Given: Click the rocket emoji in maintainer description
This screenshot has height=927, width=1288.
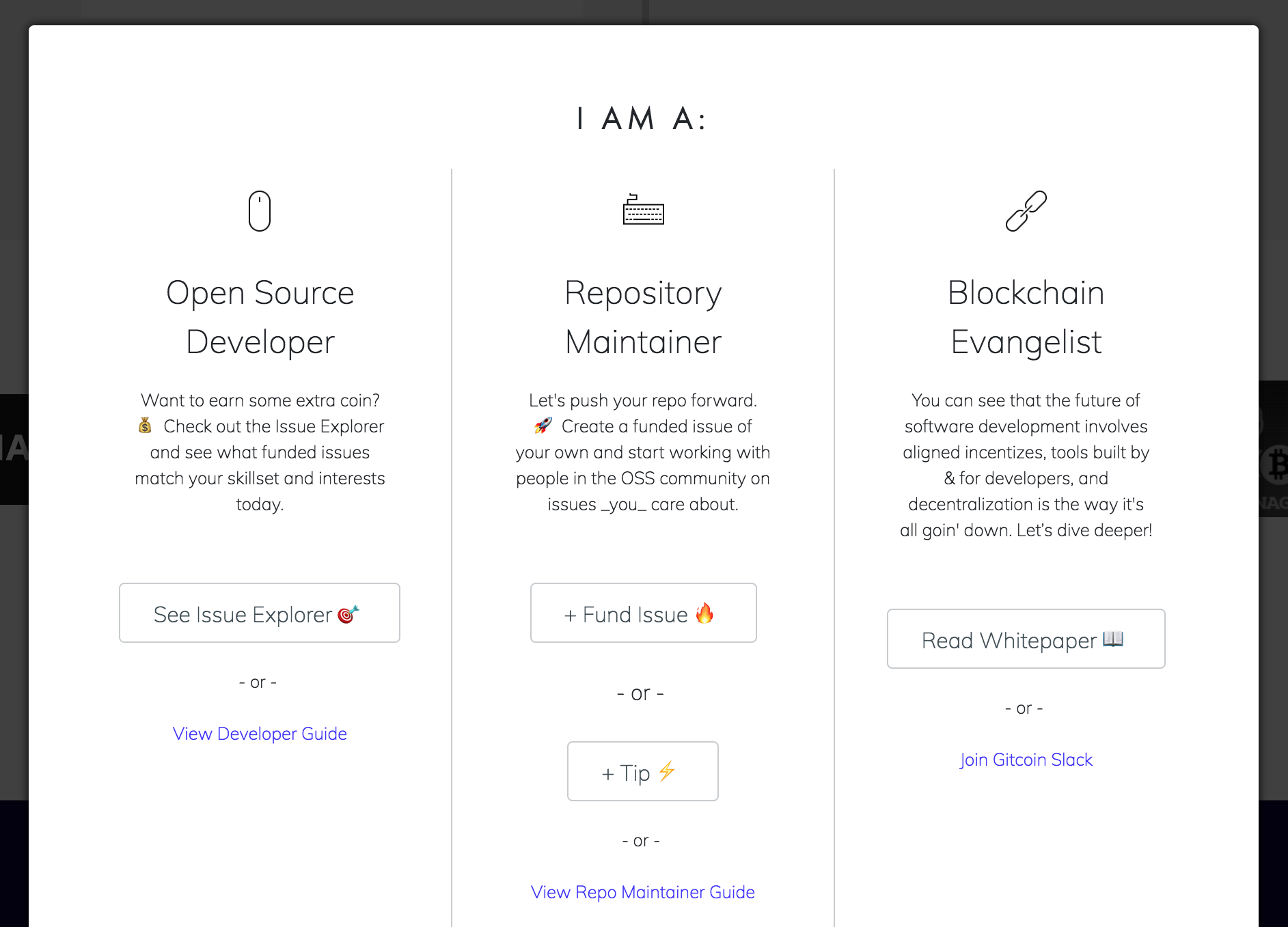Looking at the screenshot, I should 542,426.
